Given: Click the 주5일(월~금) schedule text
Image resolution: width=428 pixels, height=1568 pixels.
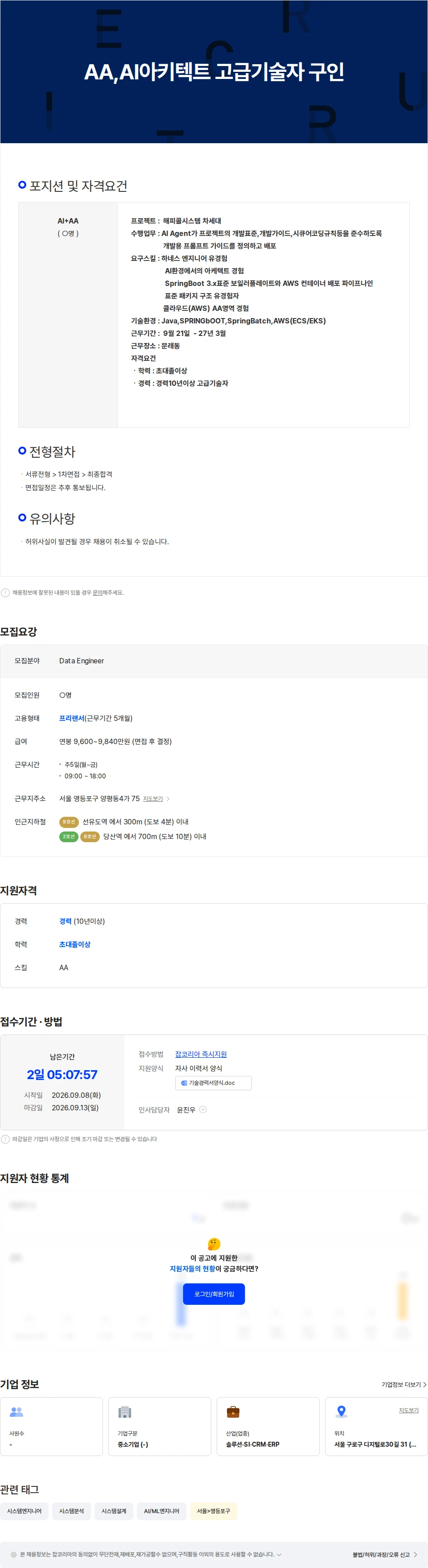Looking at the screenshot, I should pyautogui.click(x=81, y=765).
